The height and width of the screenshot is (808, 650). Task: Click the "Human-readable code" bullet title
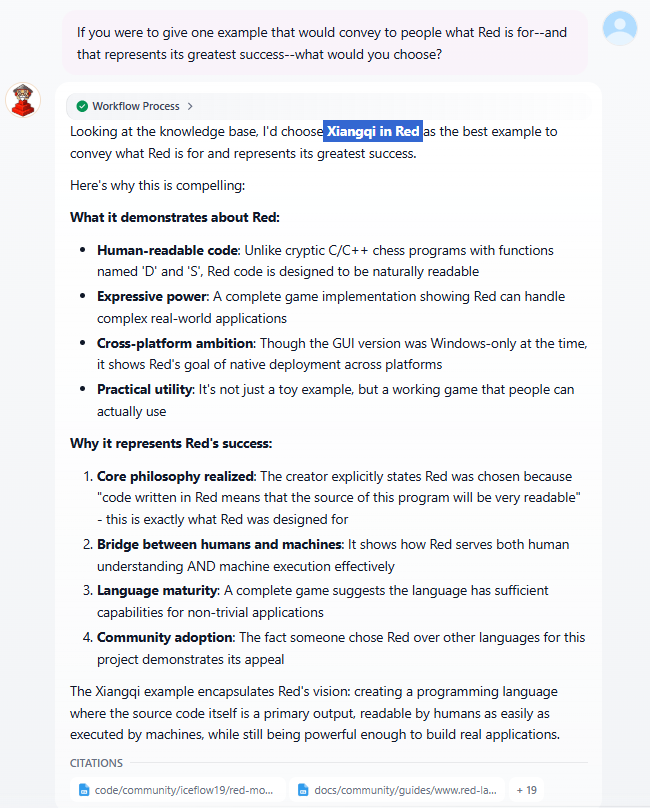pyautogui.click(x=168, y=250)
